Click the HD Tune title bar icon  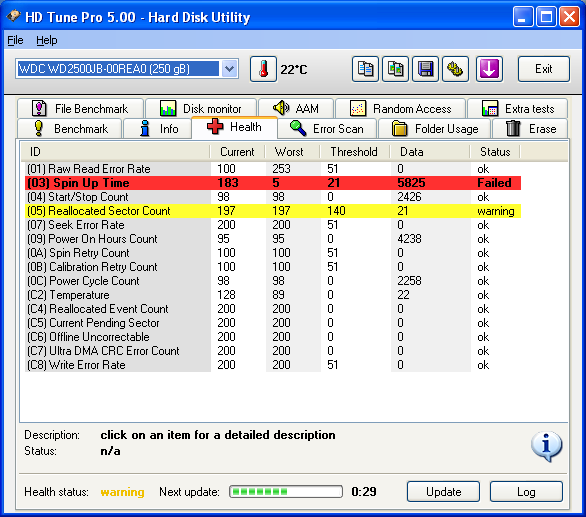[x=13, y=16]
